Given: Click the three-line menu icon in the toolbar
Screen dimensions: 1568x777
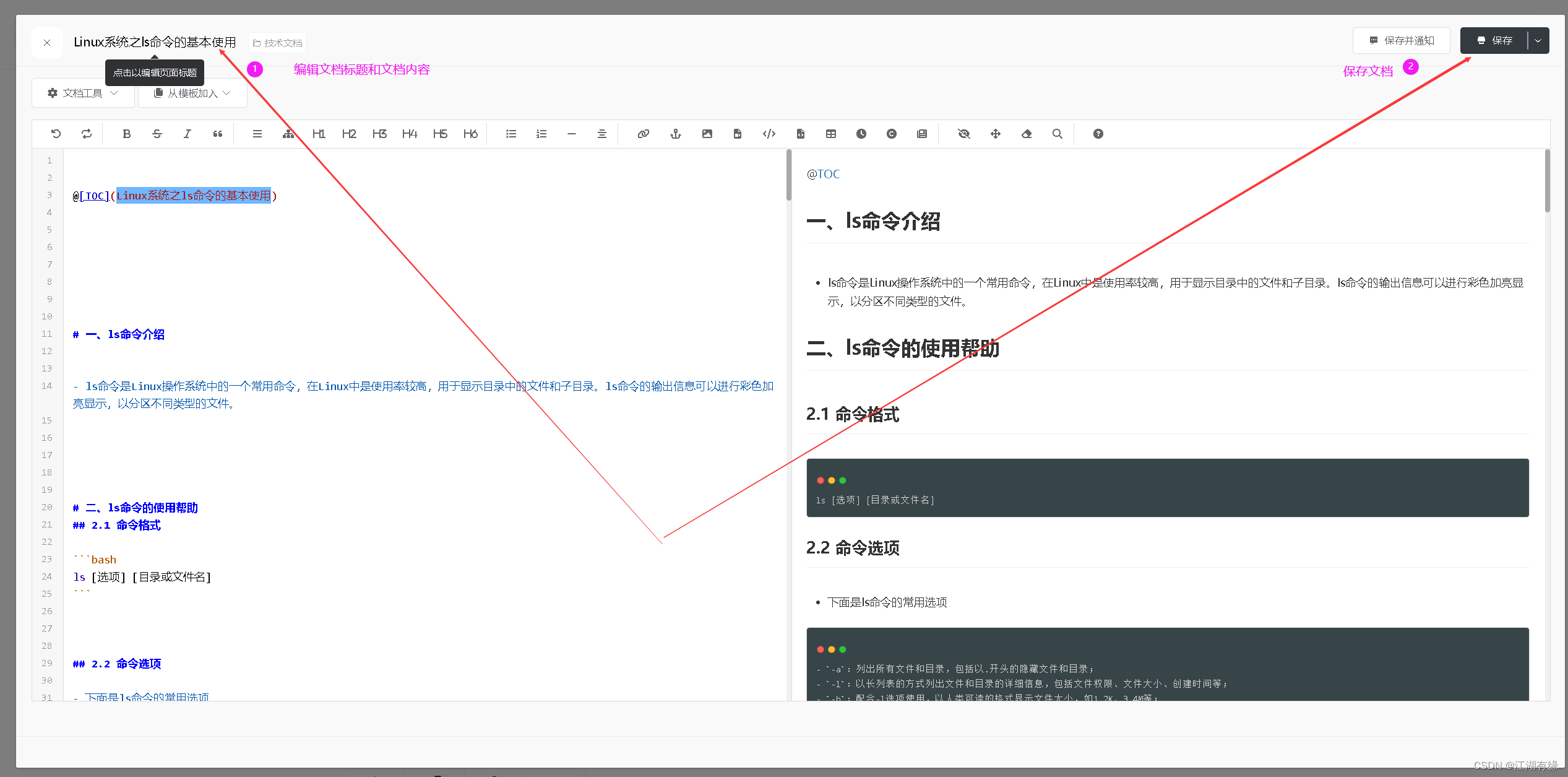Looking at the screenshot, I should coord(257,134).
